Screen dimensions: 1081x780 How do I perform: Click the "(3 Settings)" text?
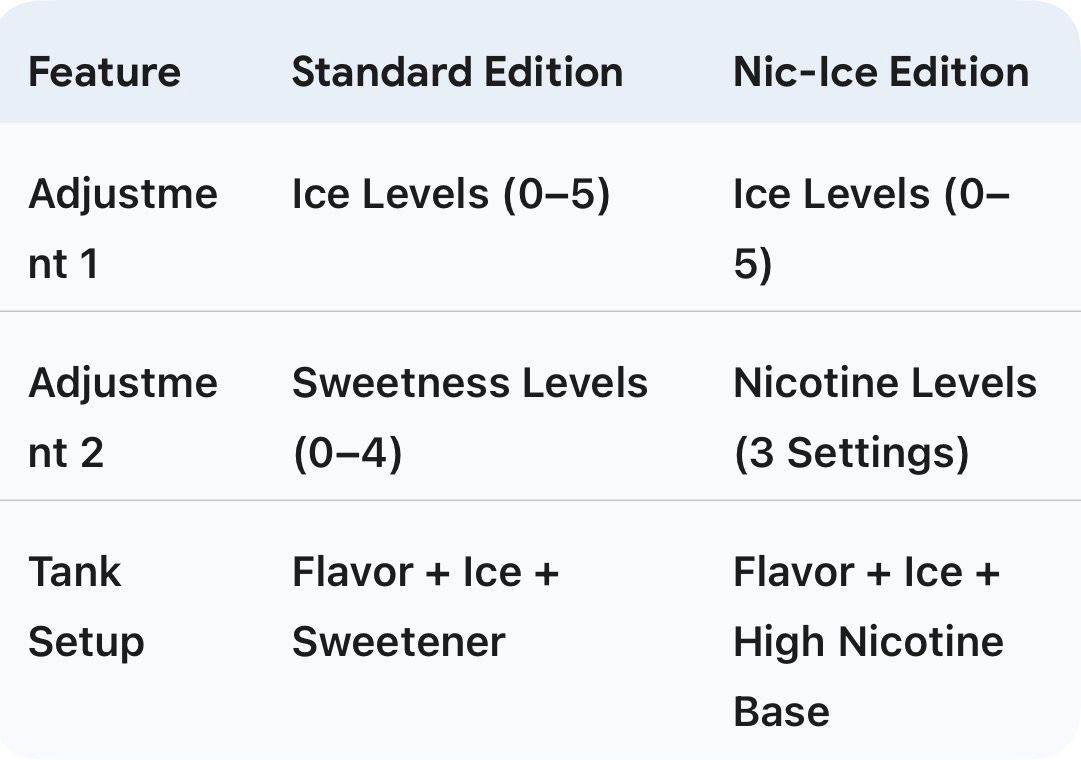(x=851, y=454)
